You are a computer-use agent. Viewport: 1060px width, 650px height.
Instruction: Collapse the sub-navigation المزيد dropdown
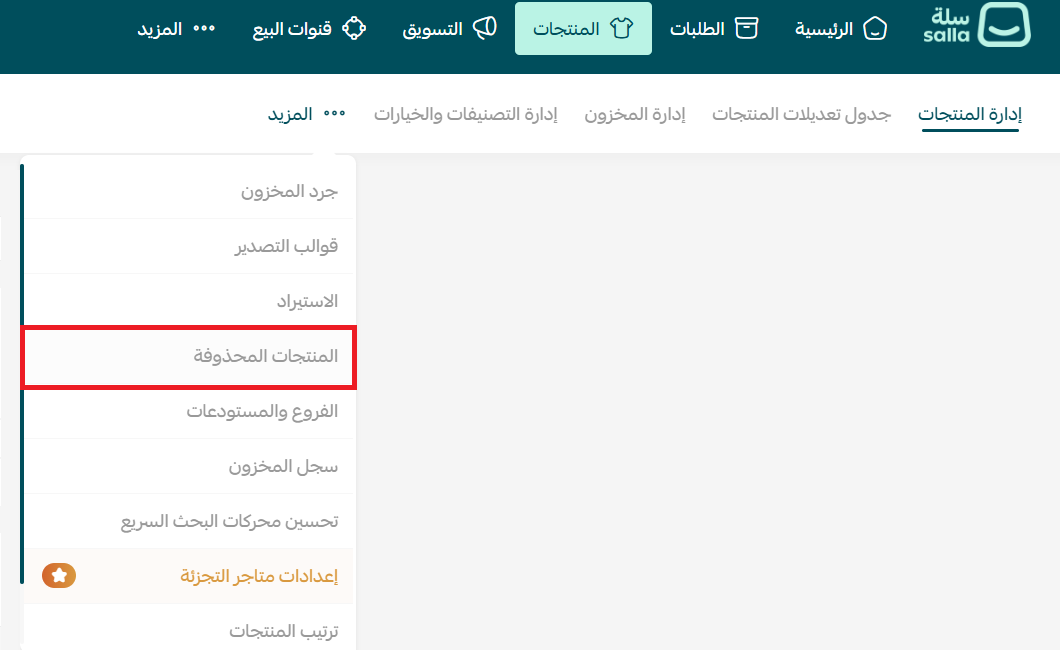306,114
